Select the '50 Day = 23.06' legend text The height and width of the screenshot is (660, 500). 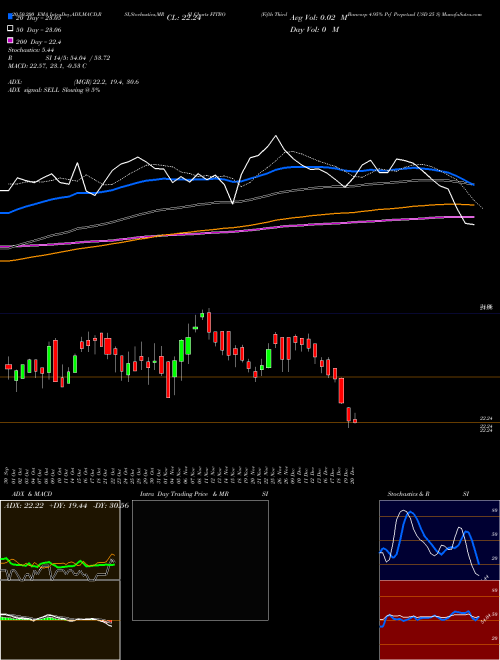39,30
